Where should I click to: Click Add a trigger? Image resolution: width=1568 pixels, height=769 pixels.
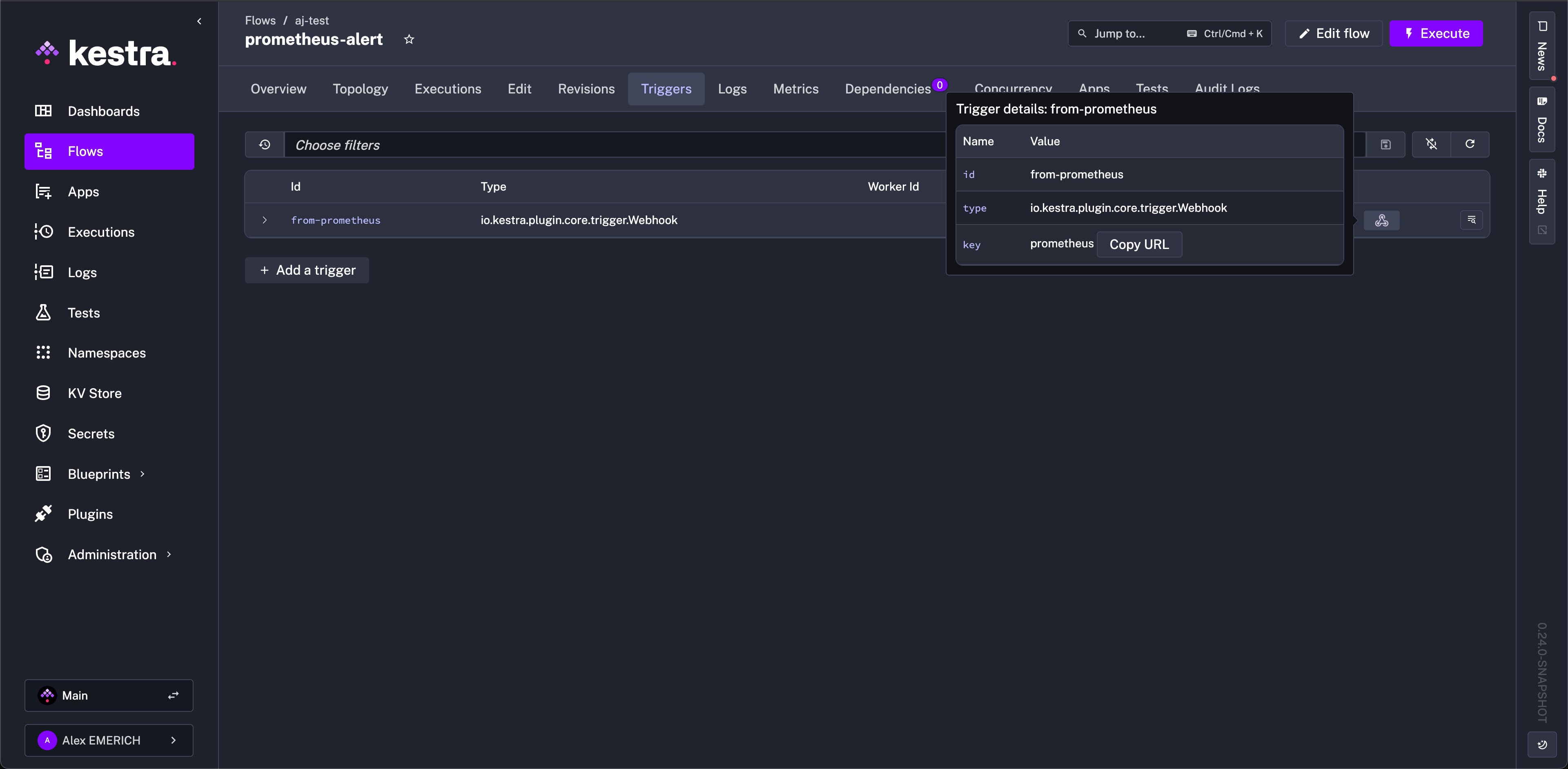point(307,270)
